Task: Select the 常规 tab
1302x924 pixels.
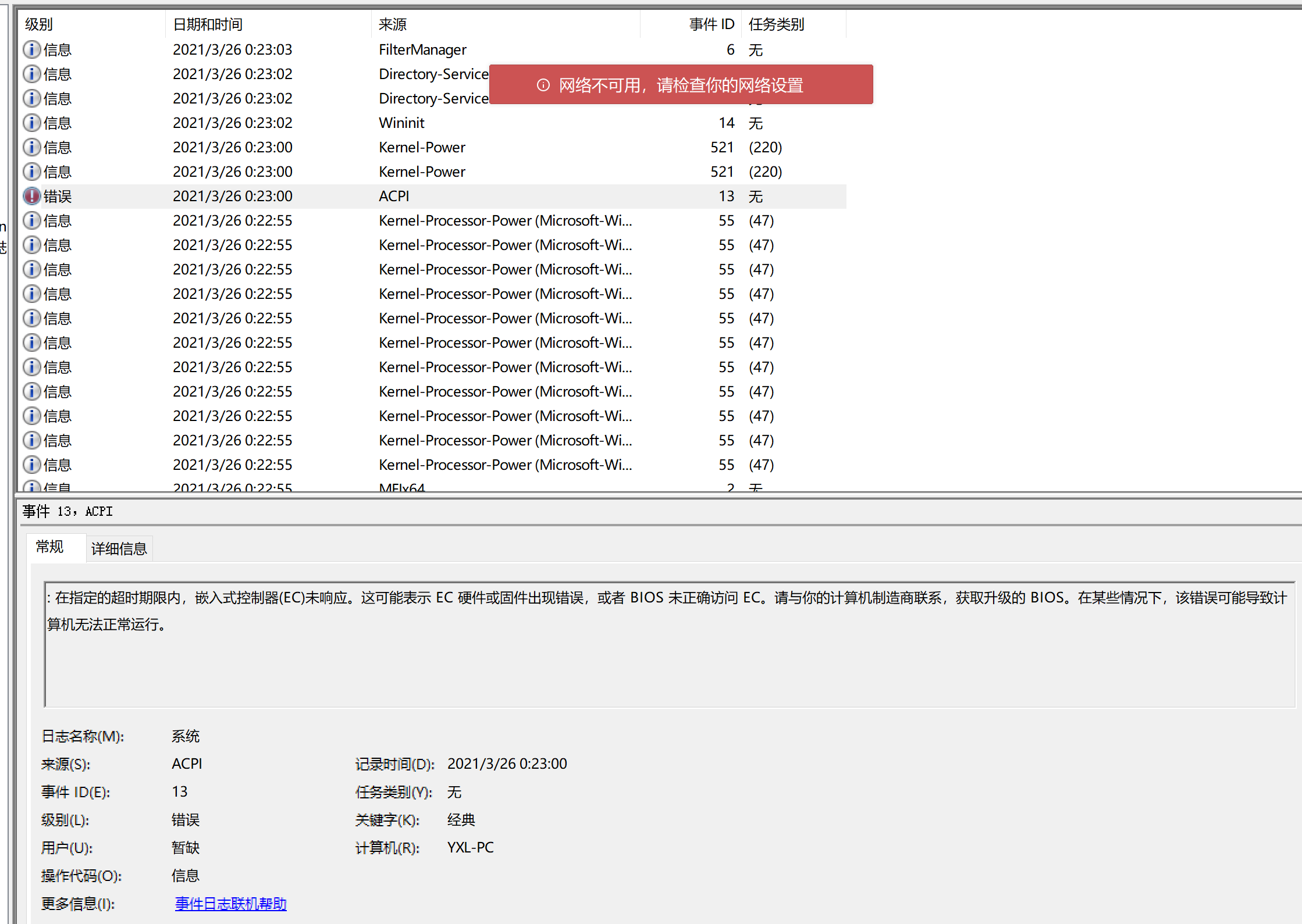Action: click(50, 547)
